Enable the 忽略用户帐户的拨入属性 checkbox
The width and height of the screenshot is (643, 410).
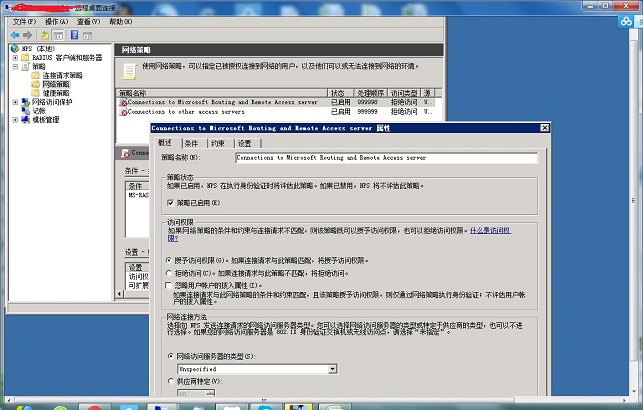168,285
